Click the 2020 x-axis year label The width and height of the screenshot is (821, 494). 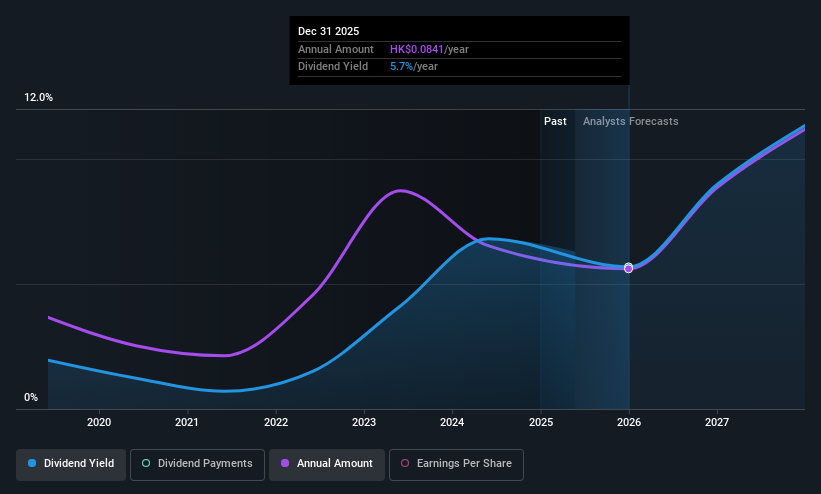pyautogui.click(x=99, y=422)
